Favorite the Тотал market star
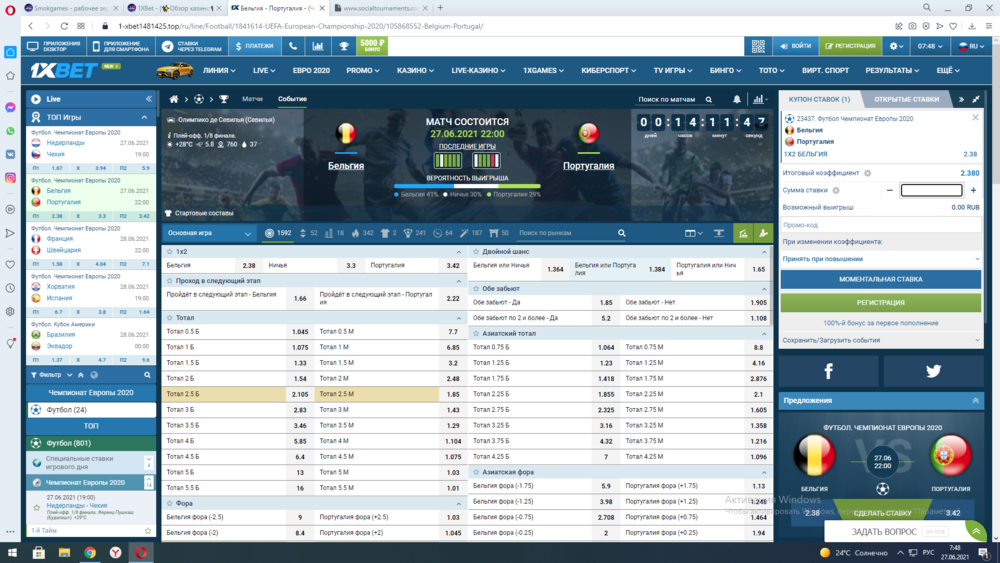The height and width of the screenshot is (563, 1000). (170, 318)
